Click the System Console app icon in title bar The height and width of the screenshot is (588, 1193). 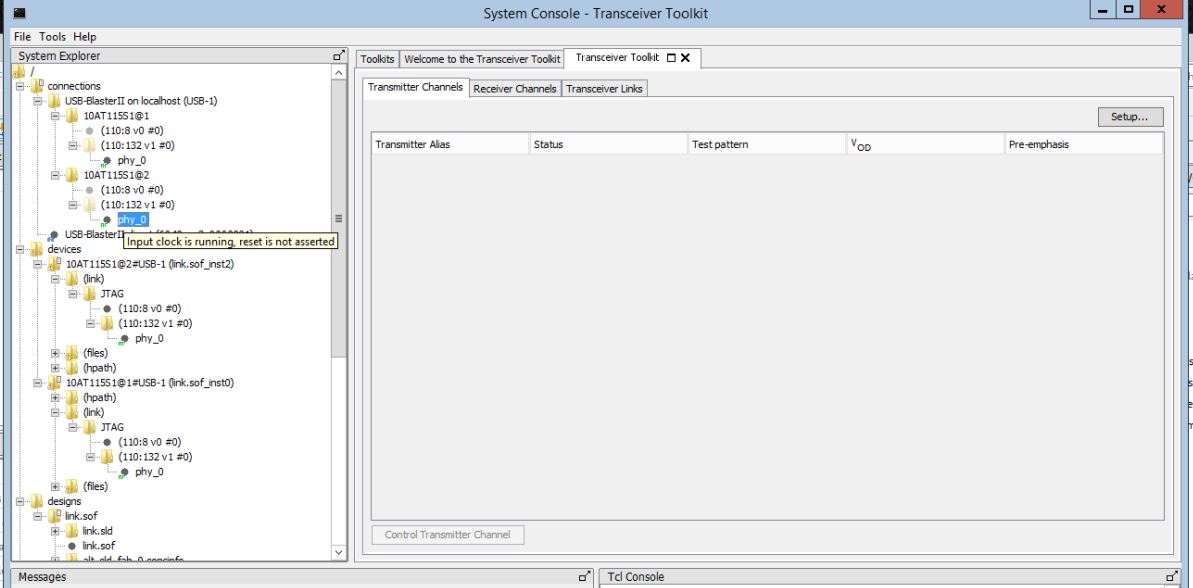pos(20,12)
